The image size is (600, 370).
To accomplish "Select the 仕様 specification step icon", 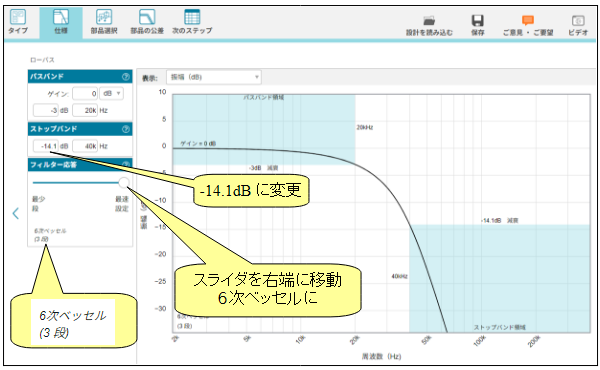I will [61, 22].
